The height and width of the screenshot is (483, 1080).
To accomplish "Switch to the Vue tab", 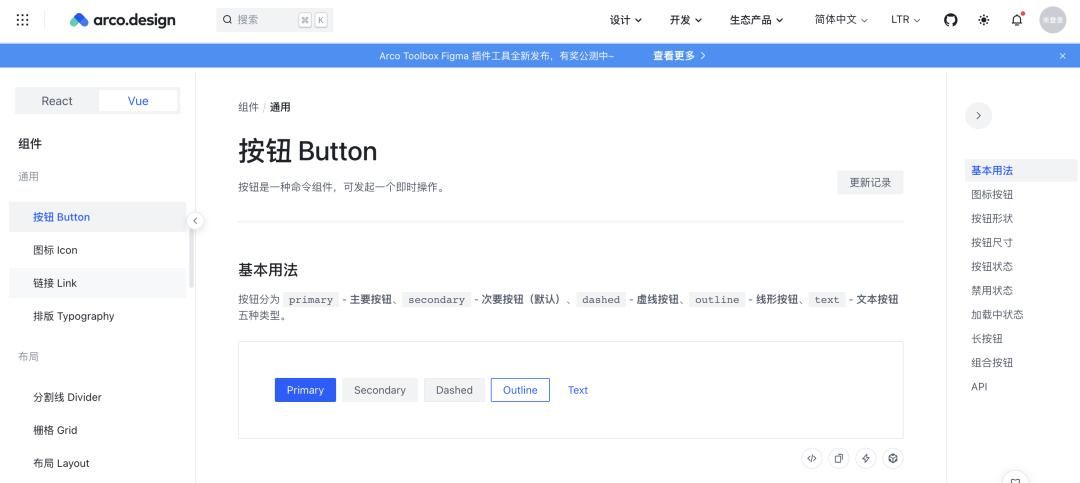I will tap(138, 101).
